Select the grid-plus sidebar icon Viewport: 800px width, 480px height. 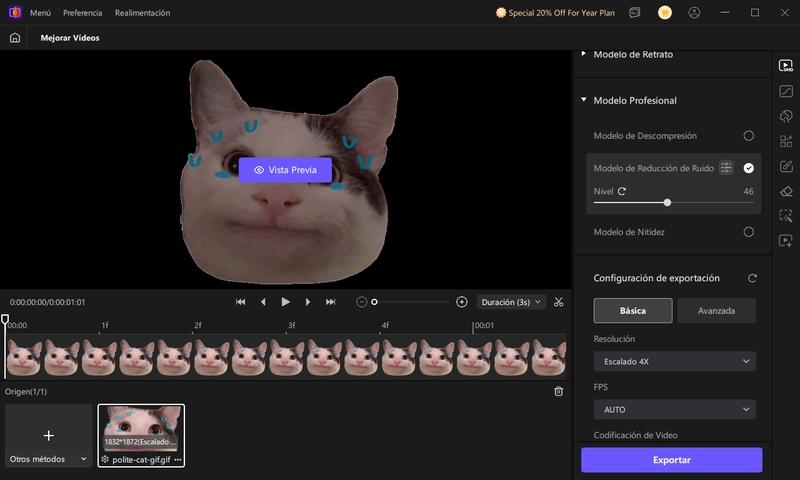[x=786, y=141]
